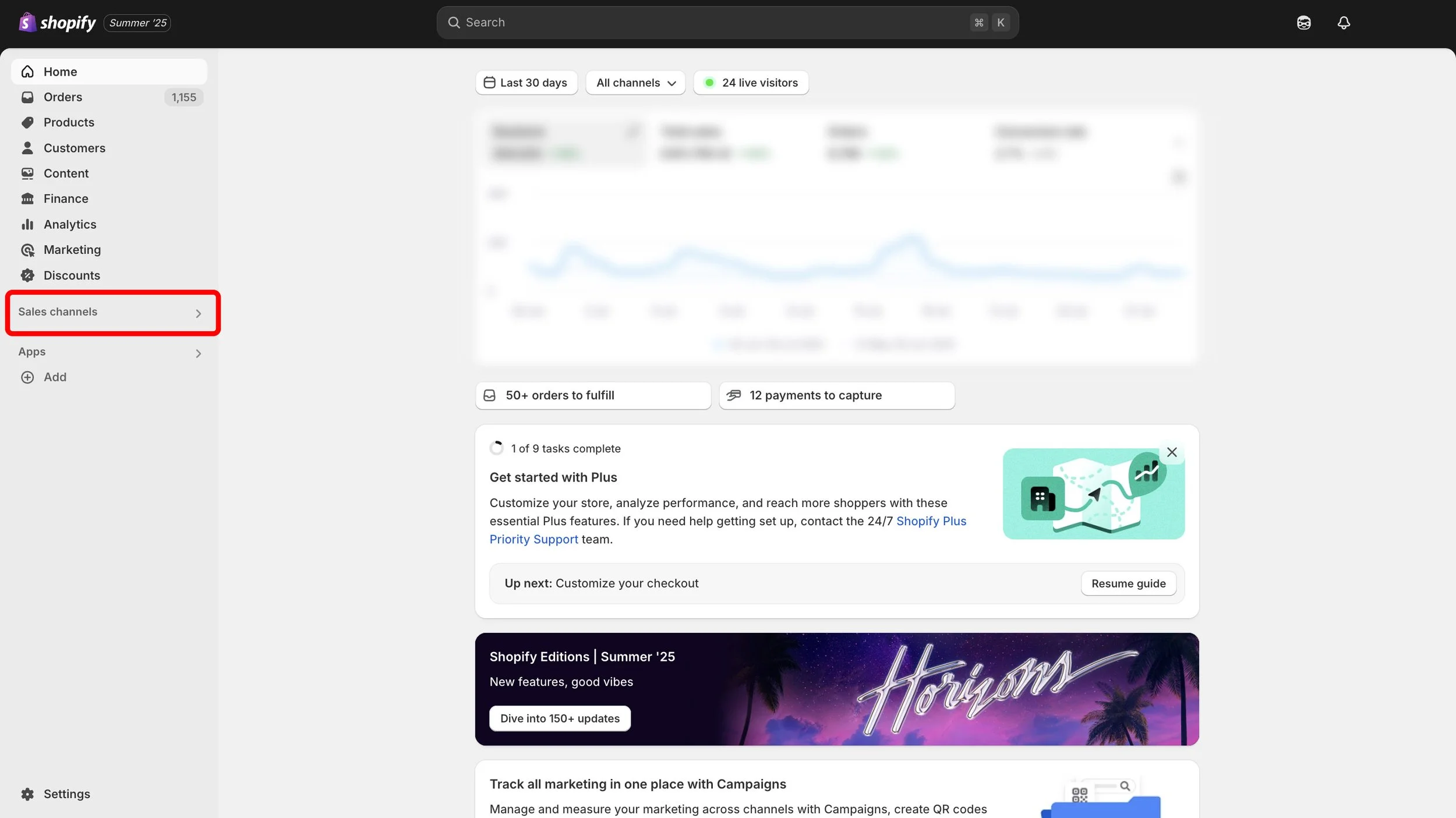Open the Marketing menu item
This screenshot has height=818, width=1456.
click(72, 250)
